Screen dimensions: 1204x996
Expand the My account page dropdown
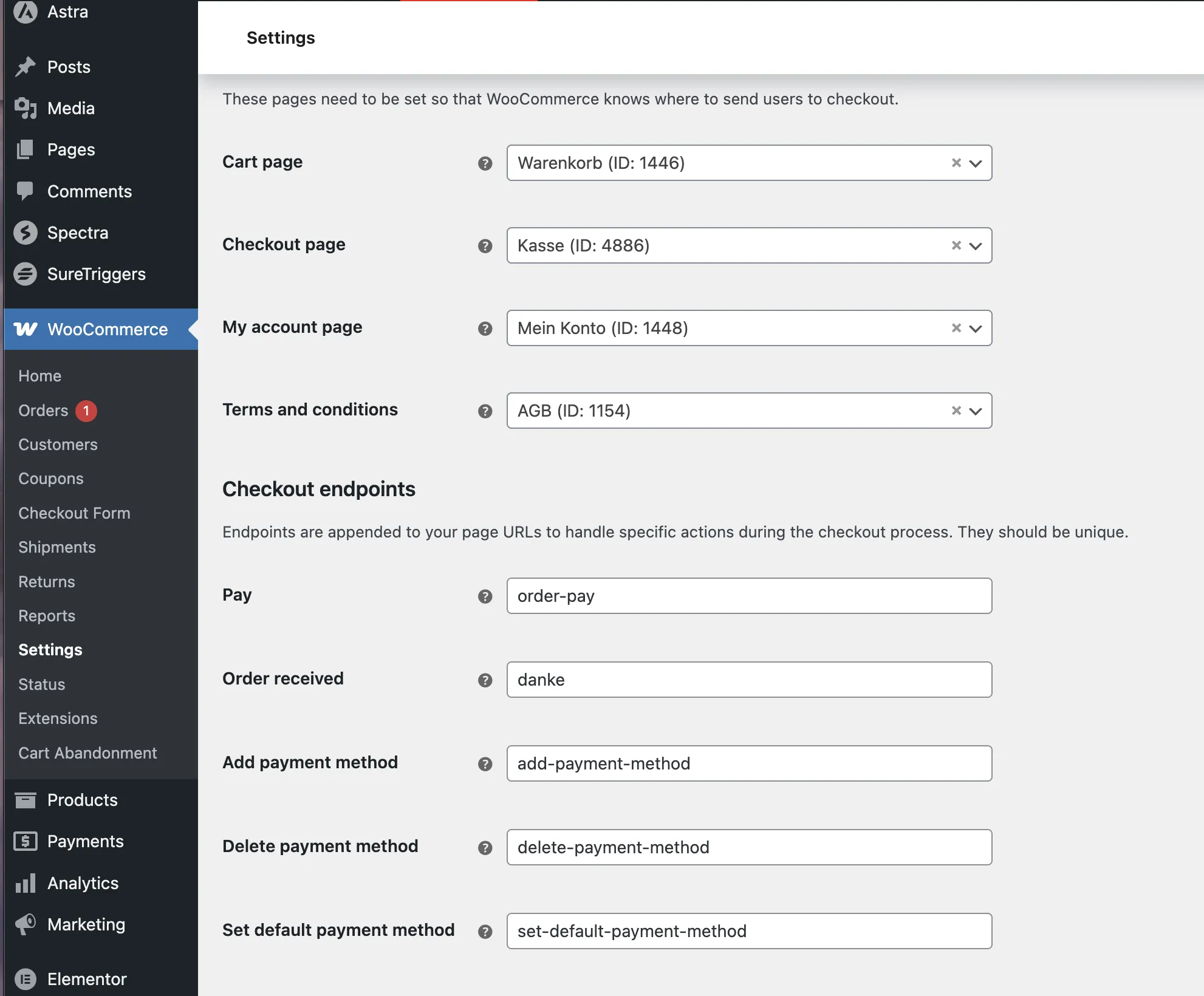(976, 329)
